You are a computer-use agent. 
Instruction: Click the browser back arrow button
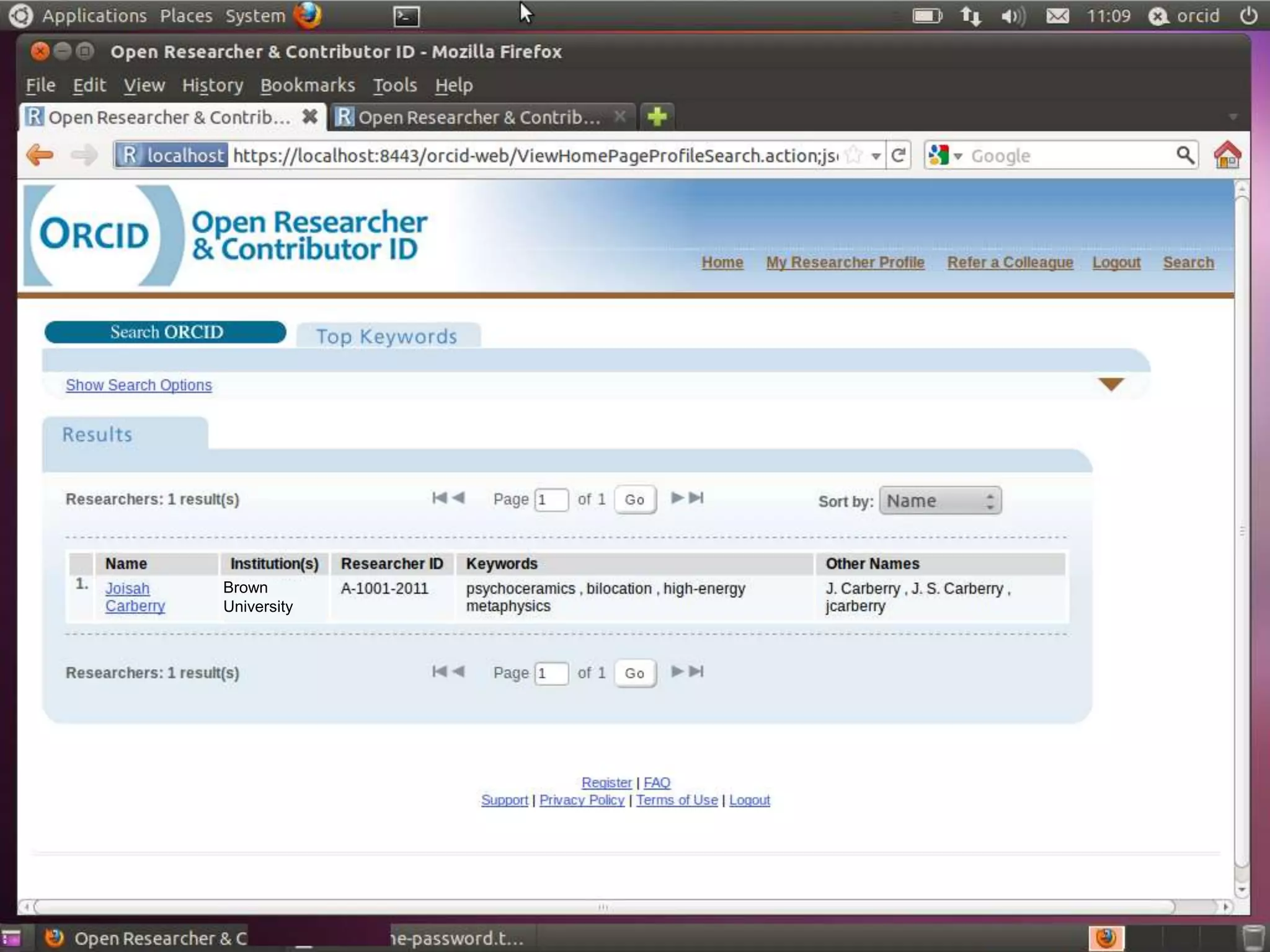point(40,155)
